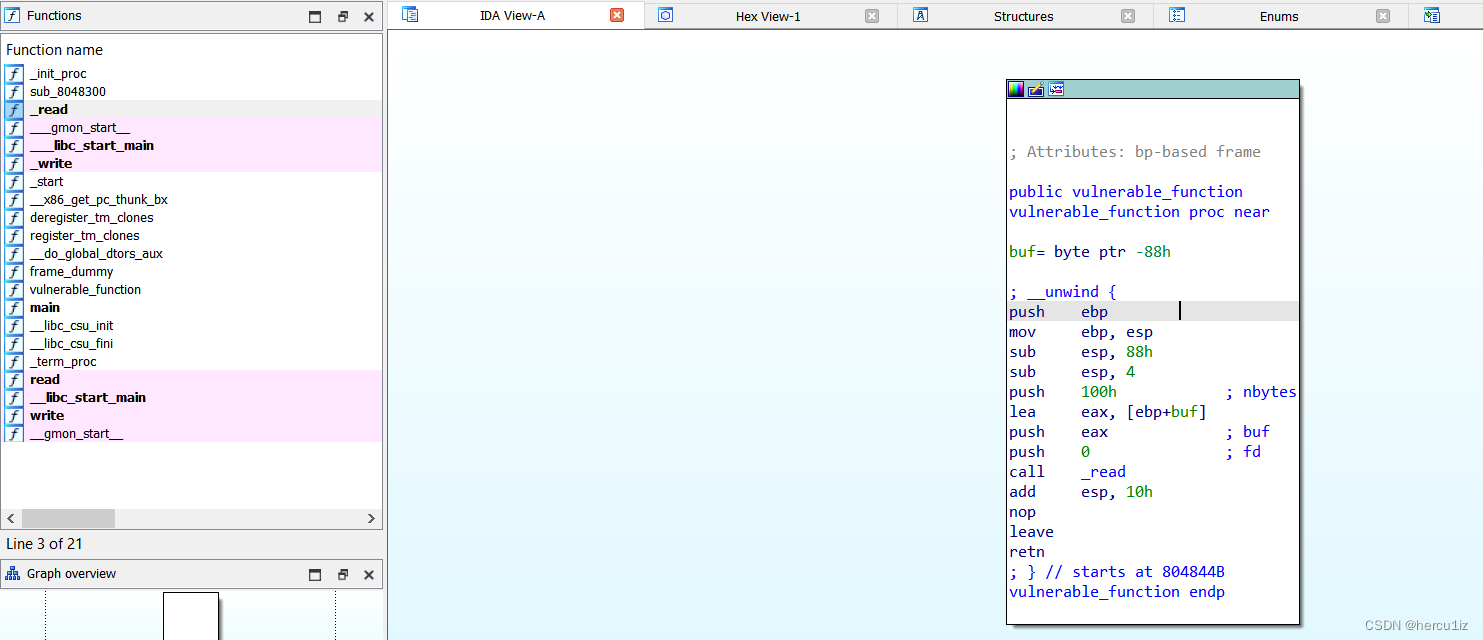Click the Structures tab icon
Screen dimensions: 1483x640
(922, 15)
